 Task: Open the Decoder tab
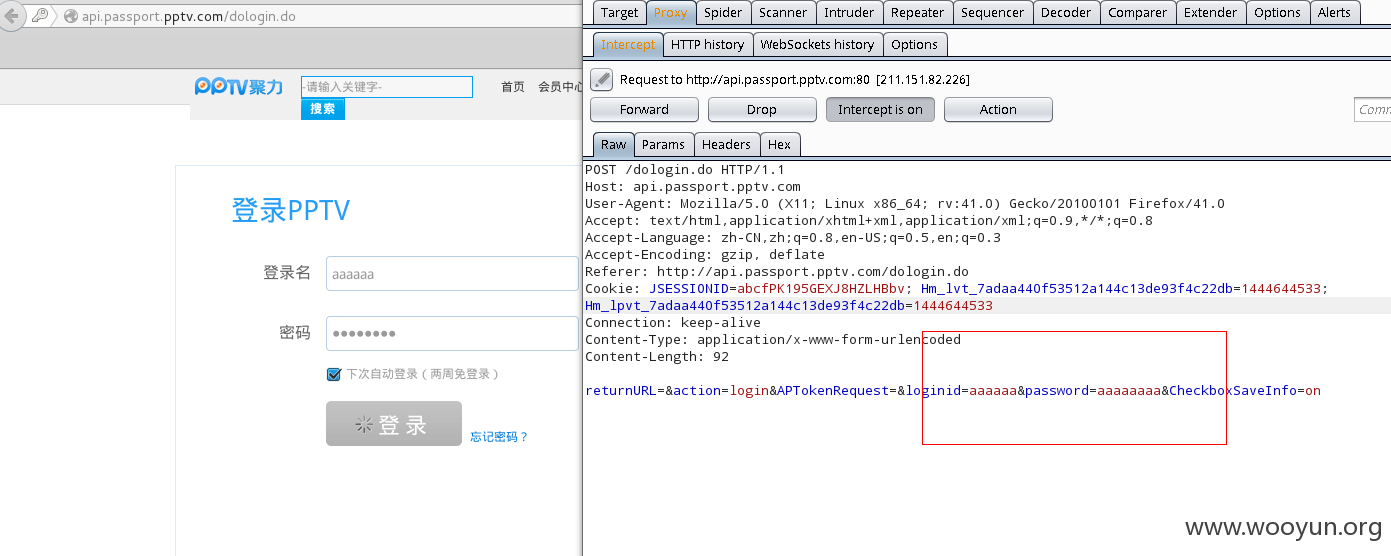point(1066,12)
